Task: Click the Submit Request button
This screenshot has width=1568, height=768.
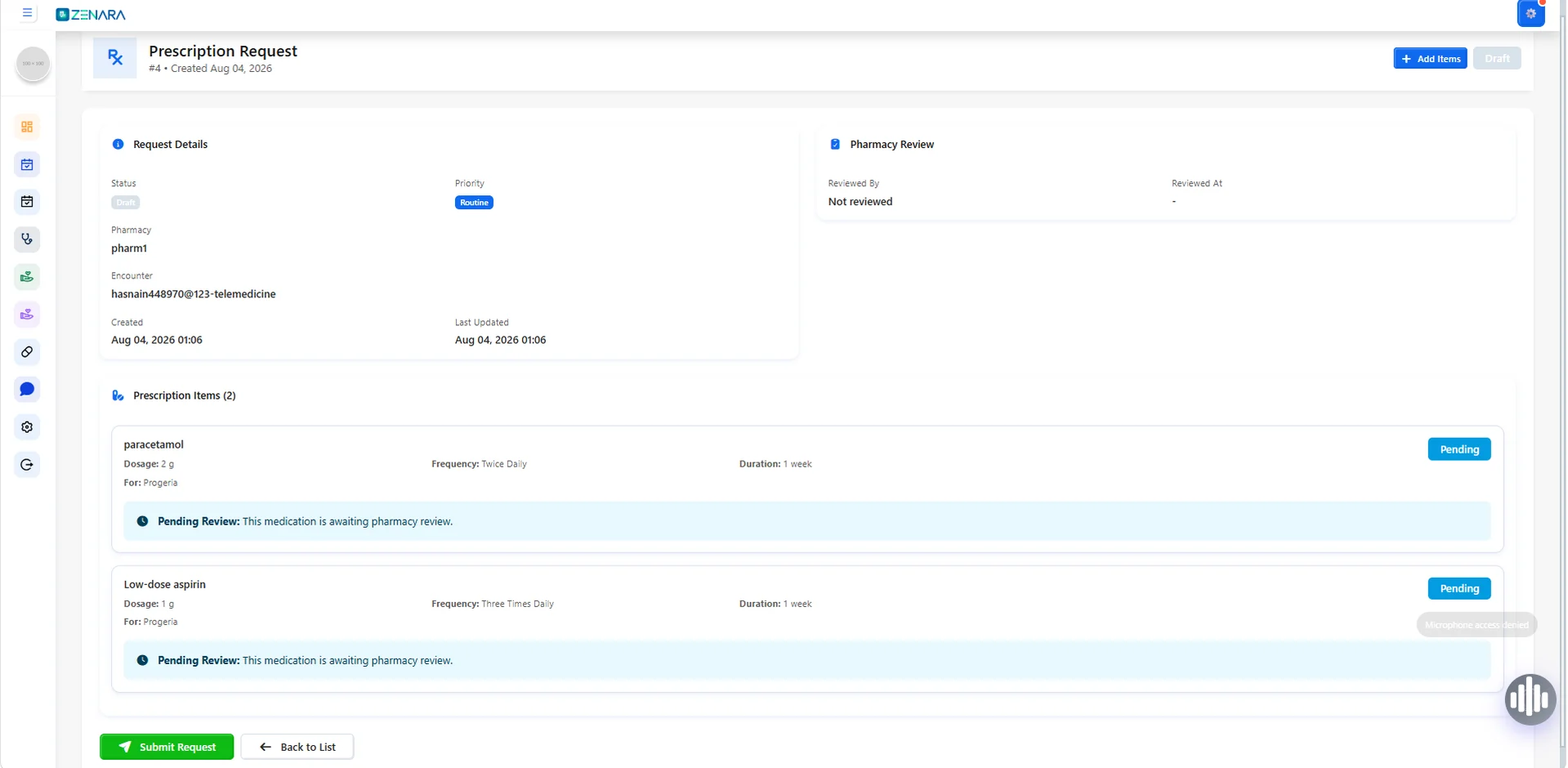Action: [x=167, y=747]
